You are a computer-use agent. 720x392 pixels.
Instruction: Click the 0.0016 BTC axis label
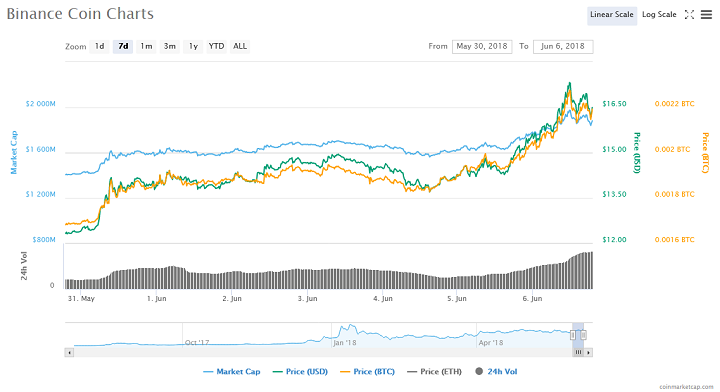pos(675,240)
